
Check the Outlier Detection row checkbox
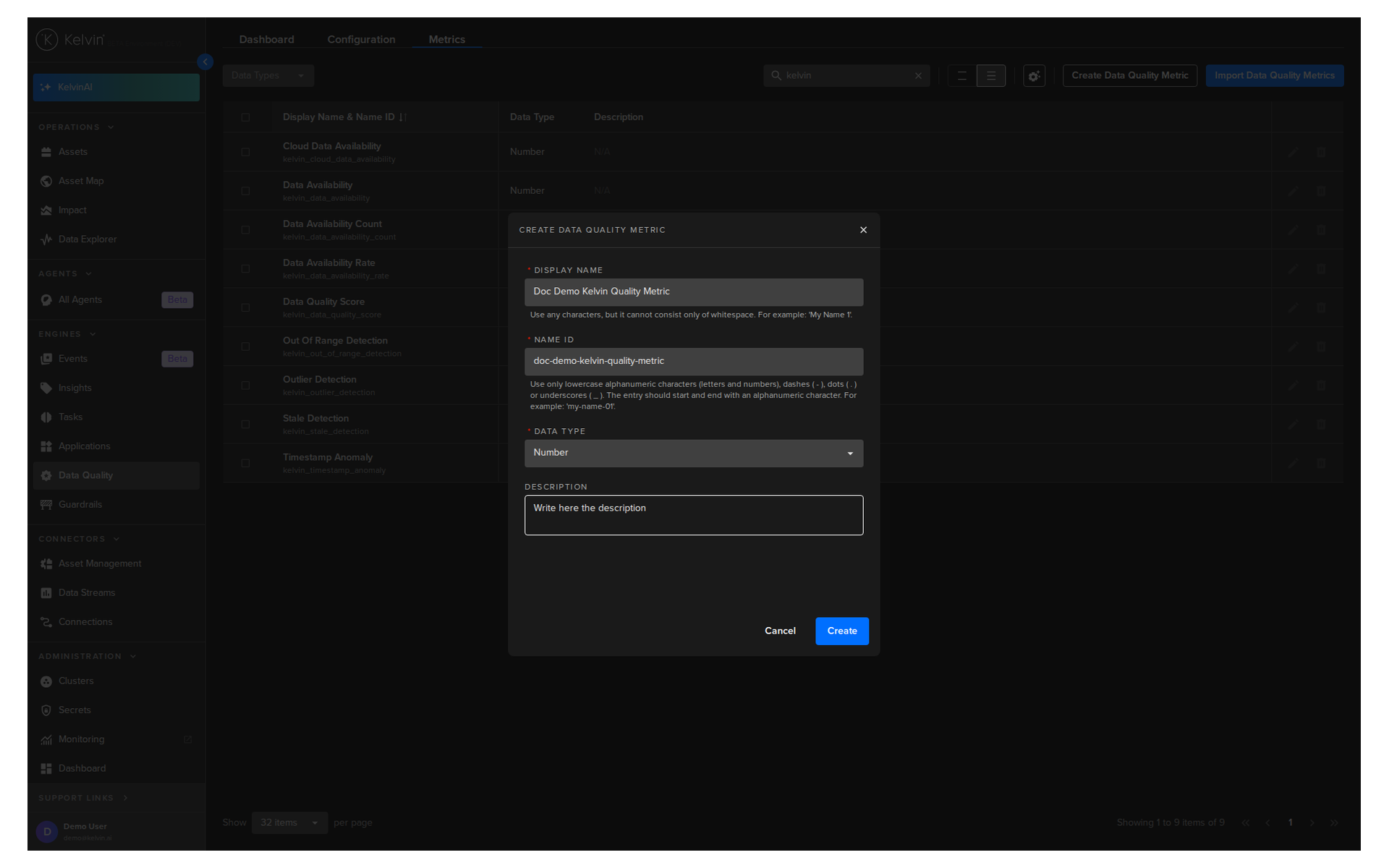(x=245, y=386)
